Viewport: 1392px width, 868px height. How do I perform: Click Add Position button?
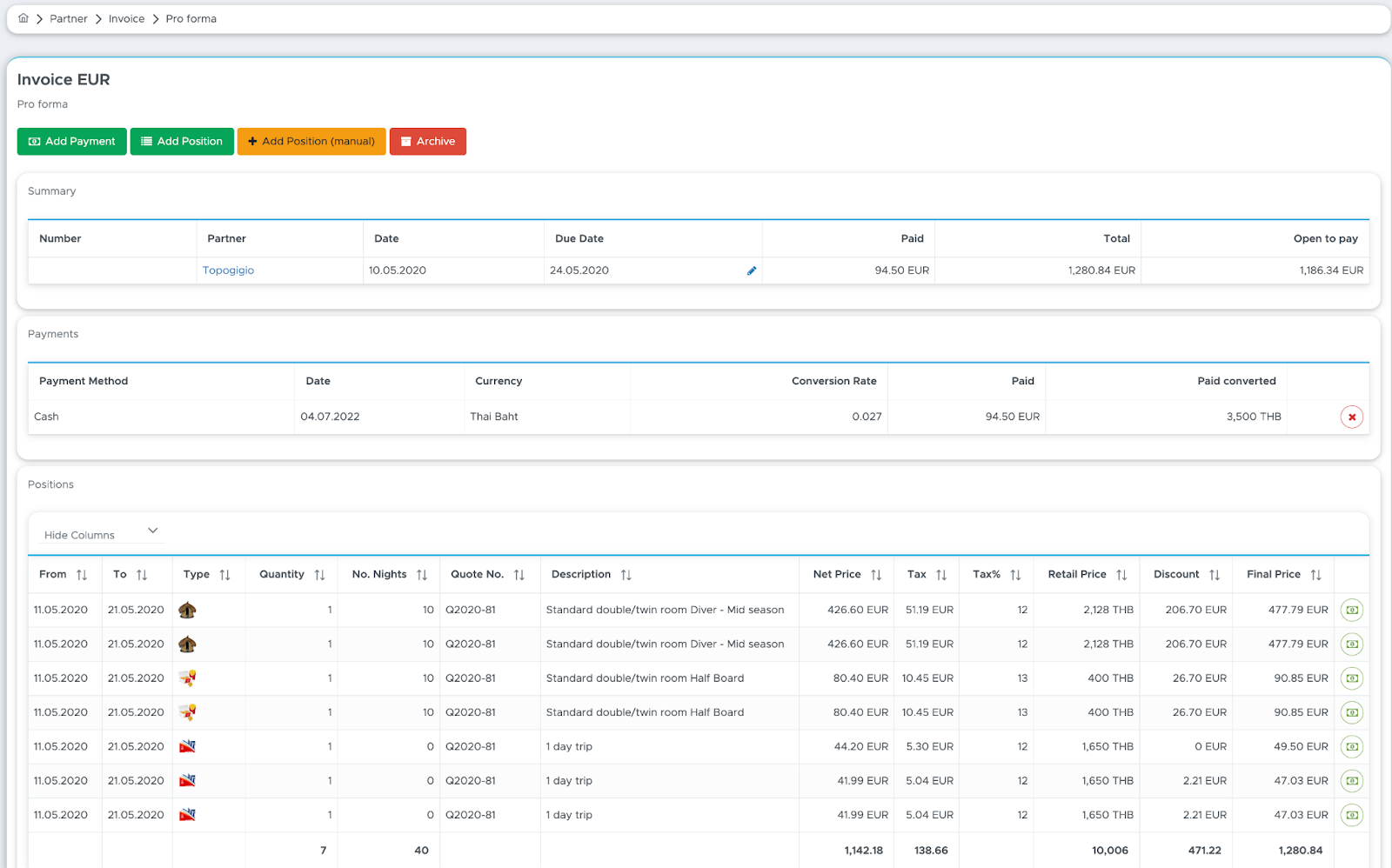point(182,141)
